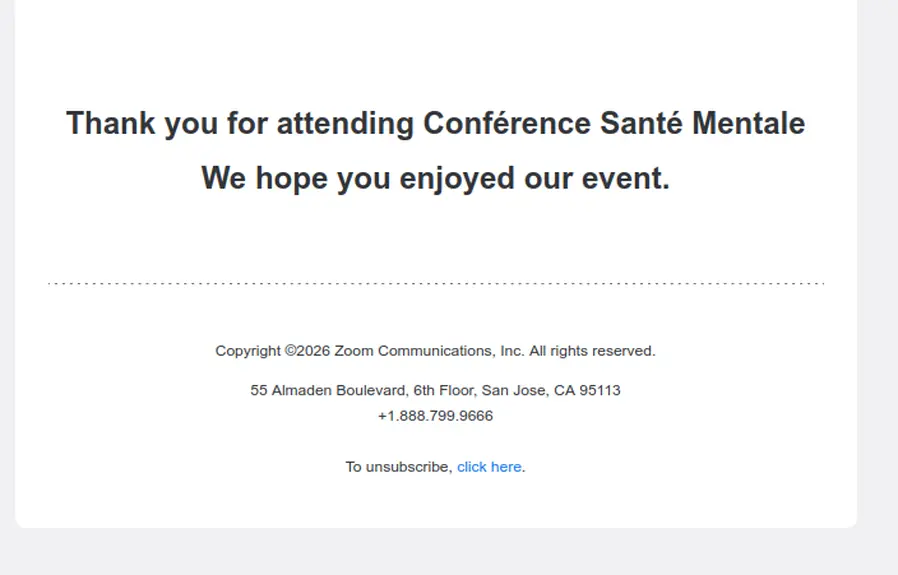Viewport: 898px width, 575px height.
Task: Click the "We hope you enjoyed our event." line
Action: [435, 179]
